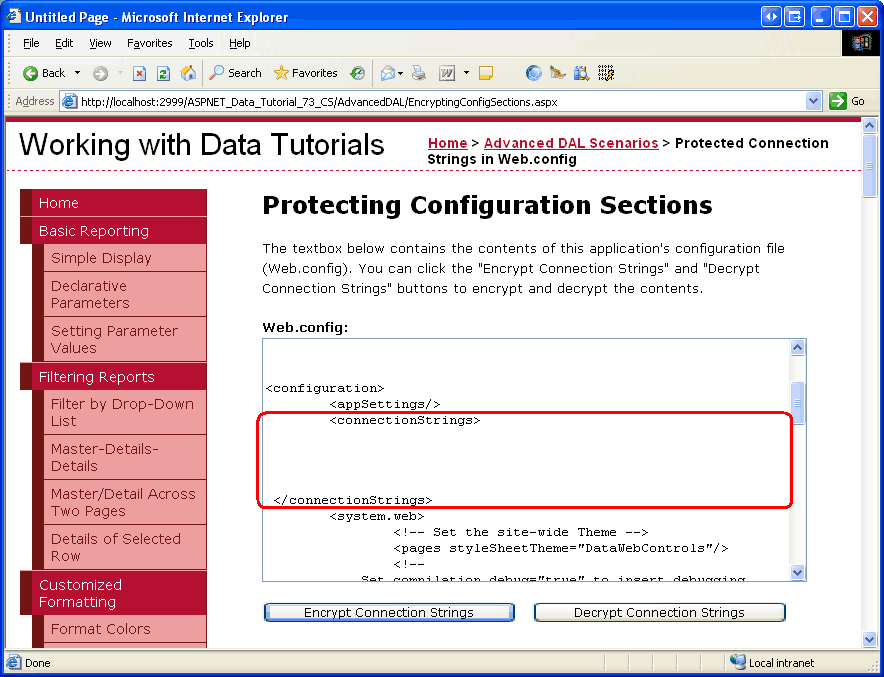
Task: Open the Tools menu
Action: [201, 43]
